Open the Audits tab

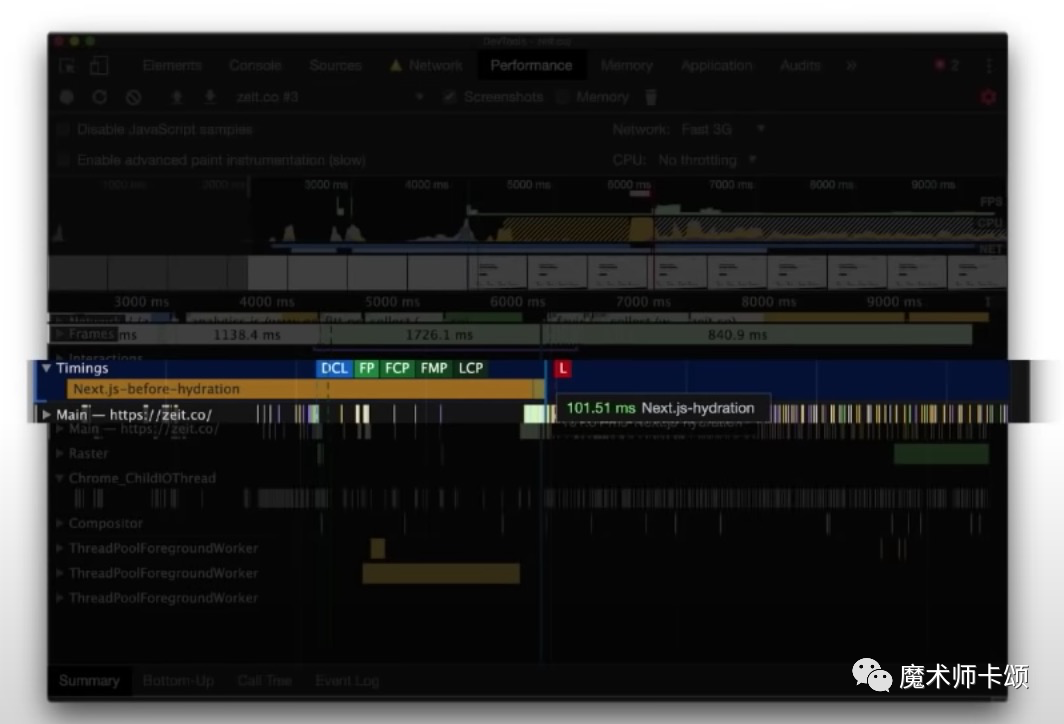pos(800,66)
